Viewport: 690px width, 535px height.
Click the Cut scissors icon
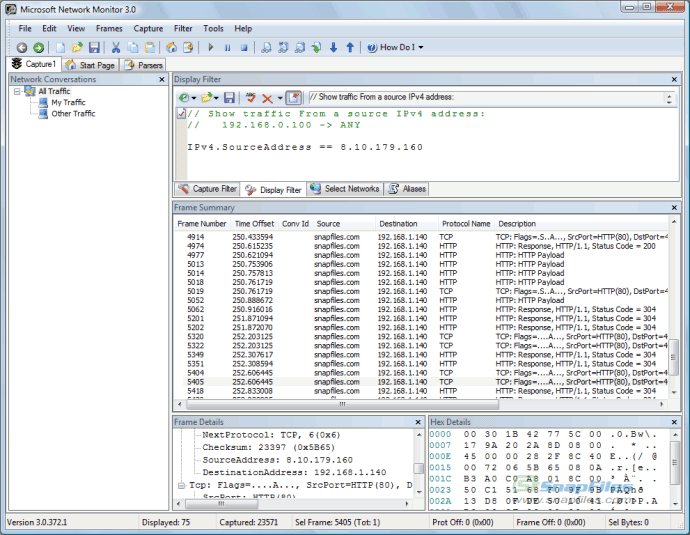point(116,48)
